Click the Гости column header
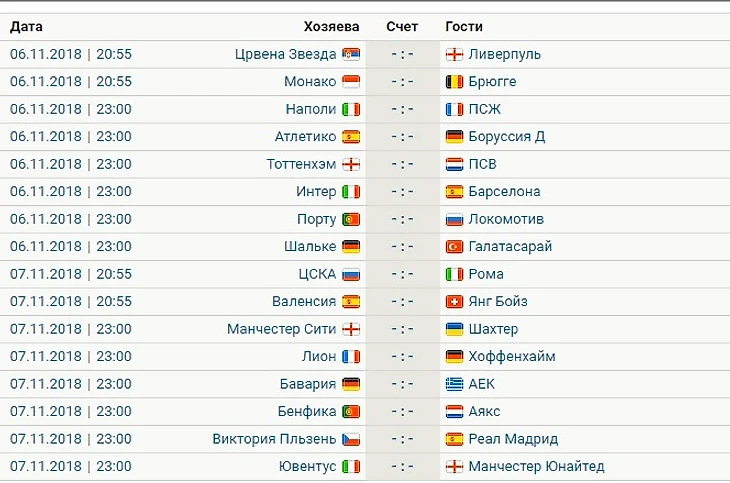 pyautogui.click(x=464, y=27)
